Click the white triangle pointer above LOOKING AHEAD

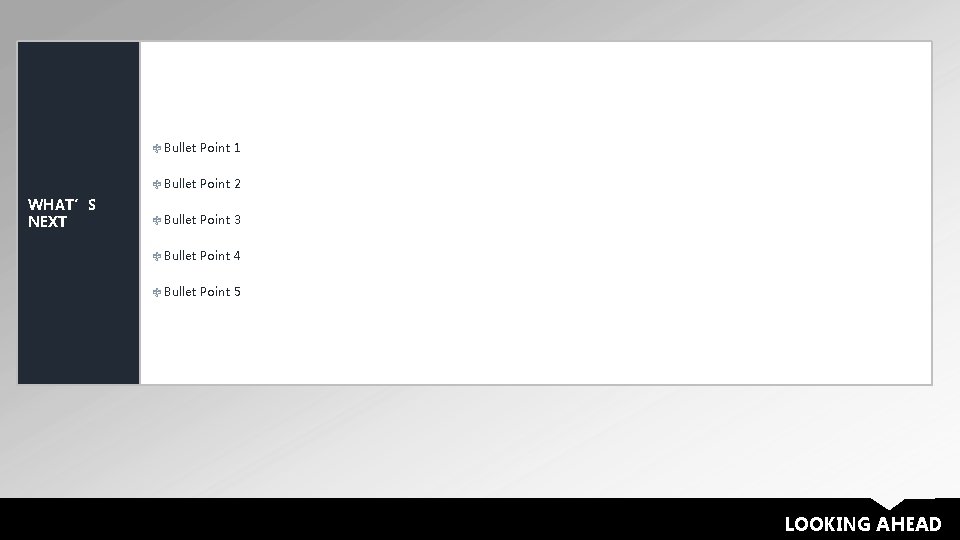pyautogui.click(x=888, y=503)
